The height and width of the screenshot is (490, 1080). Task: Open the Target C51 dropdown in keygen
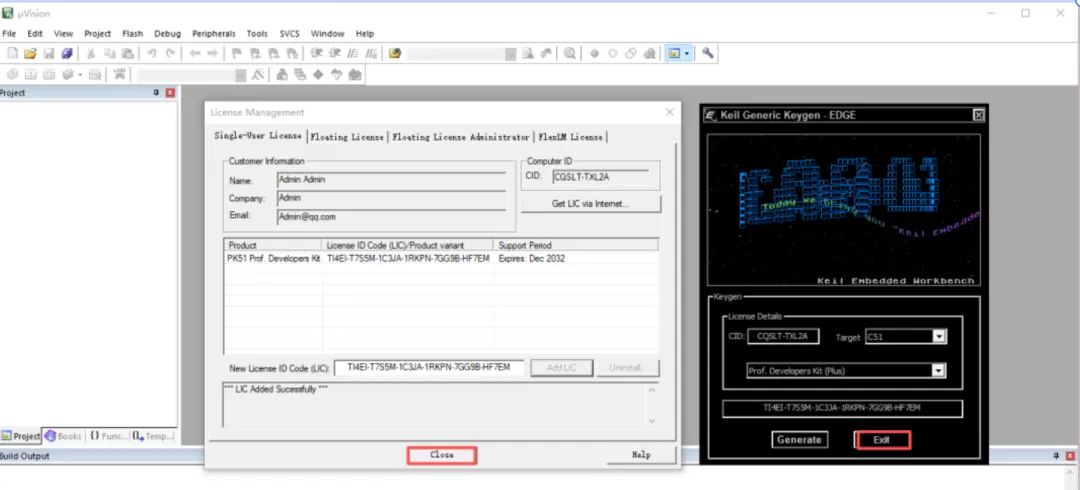(938, 337)
